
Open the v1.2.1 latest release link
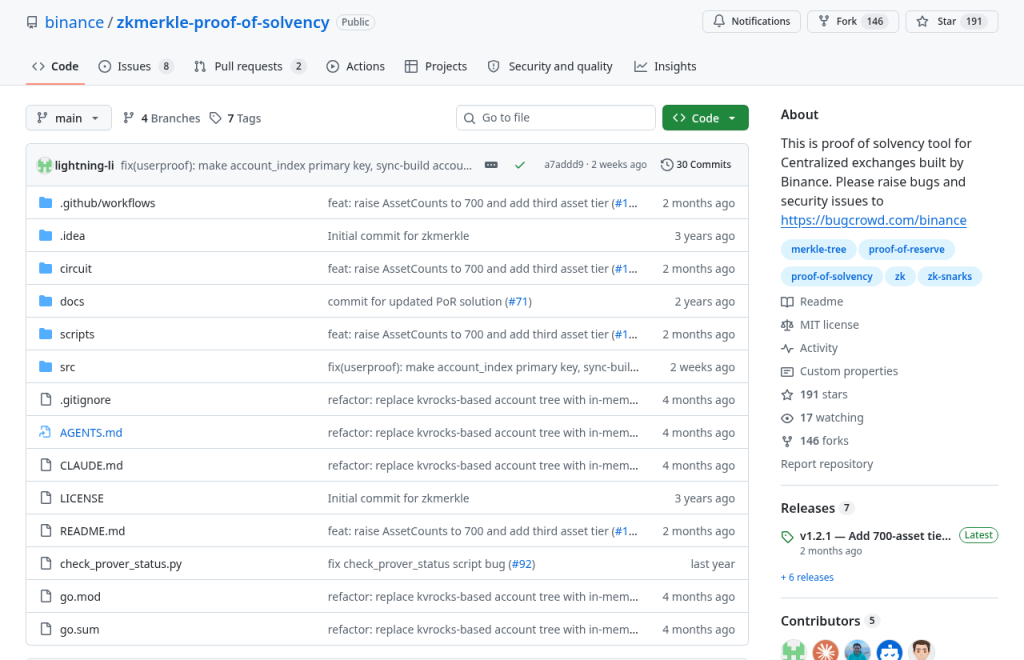pos(875,536)
